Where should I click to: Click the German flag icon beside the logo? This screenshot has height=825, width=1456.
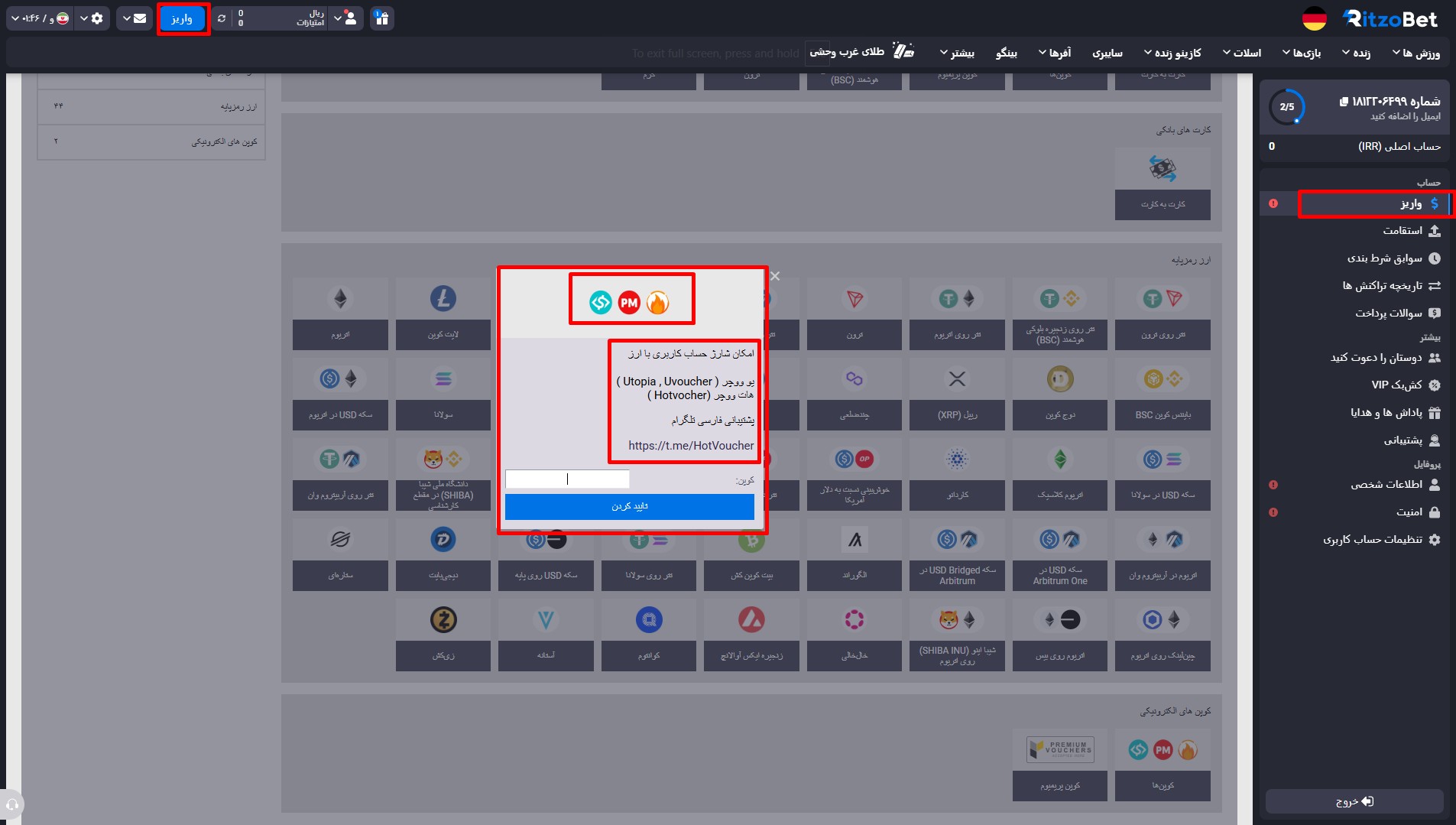point(1314,18)
